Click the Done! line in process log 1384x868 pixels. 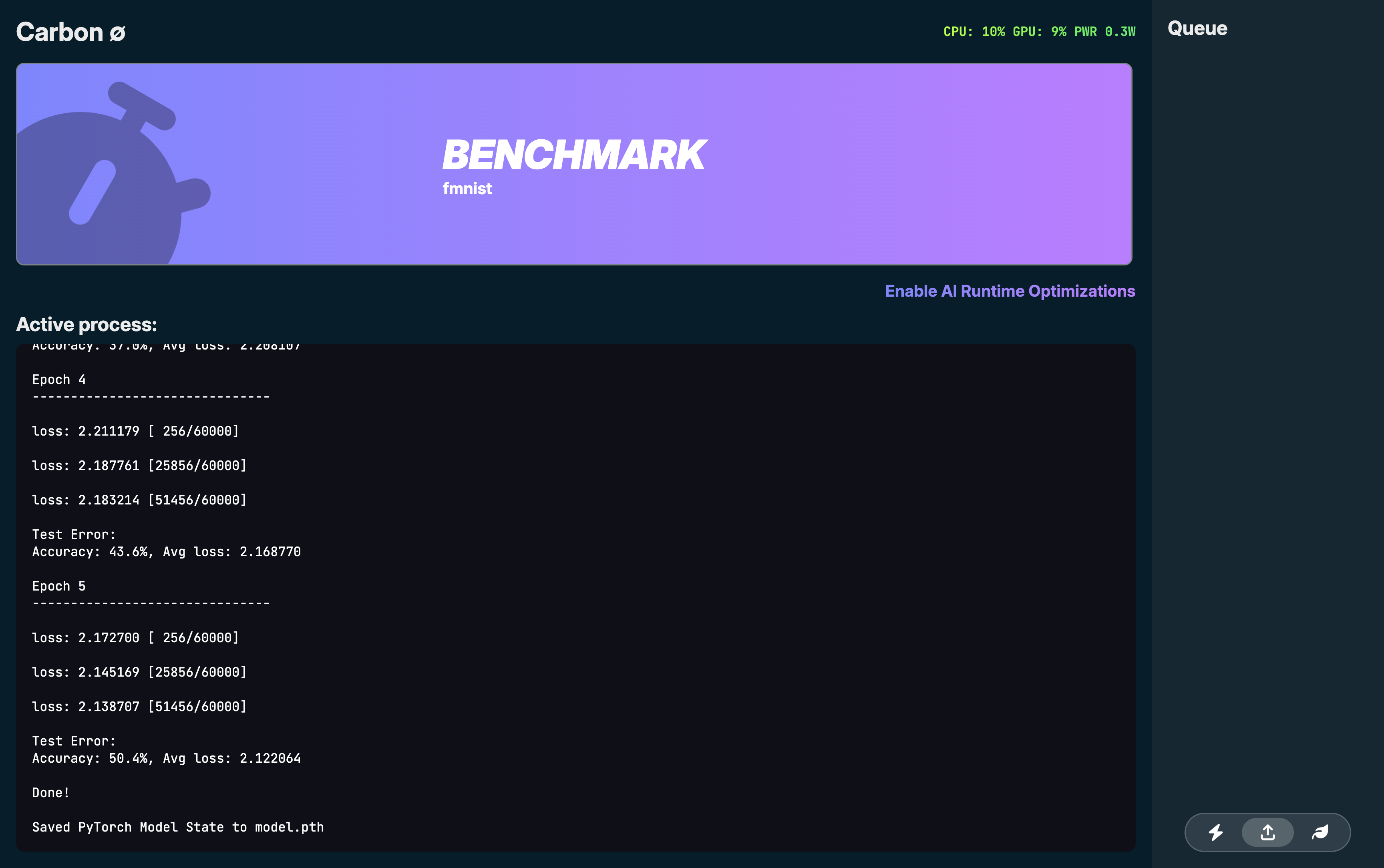[x=50, y=793]
